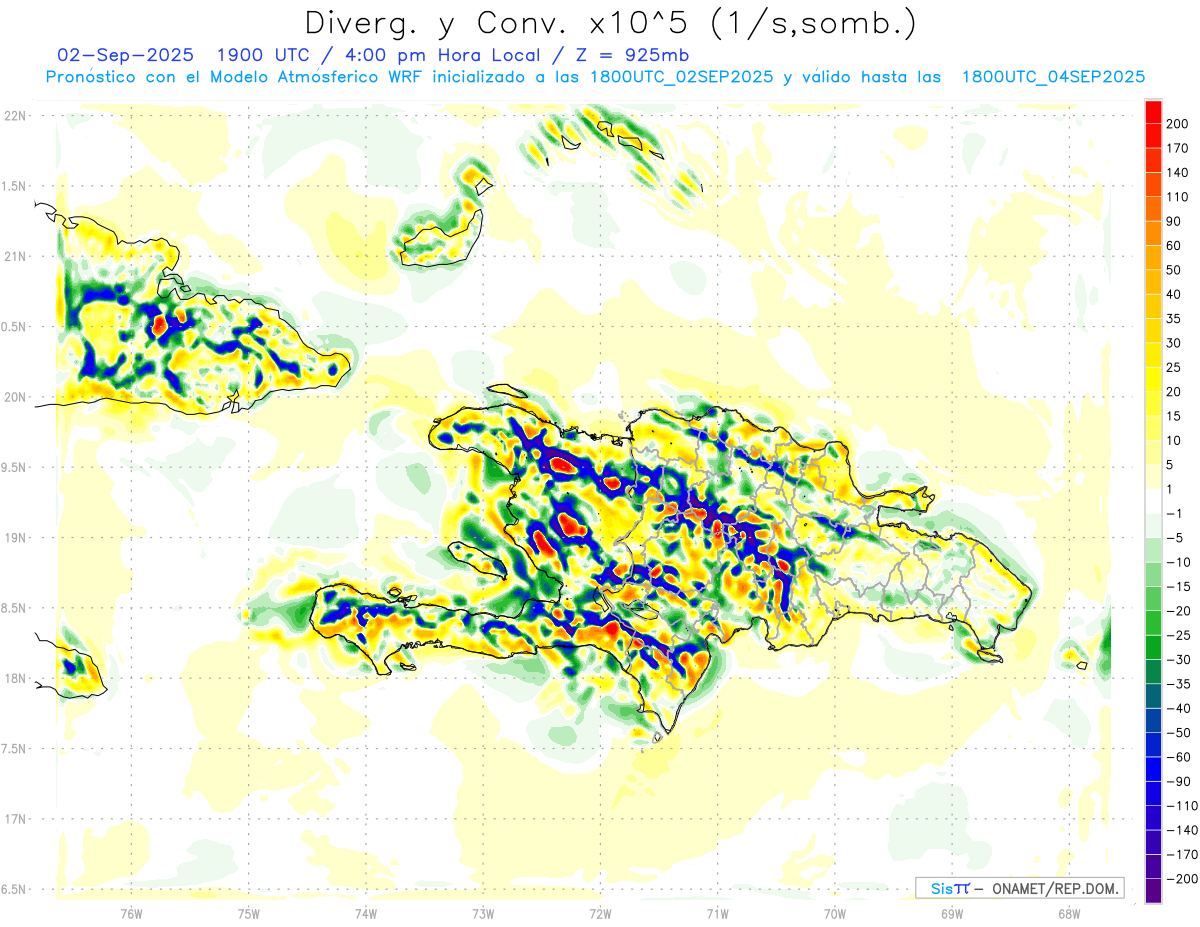Click the positive colorbar value '50'

[x=1173, y=270]
